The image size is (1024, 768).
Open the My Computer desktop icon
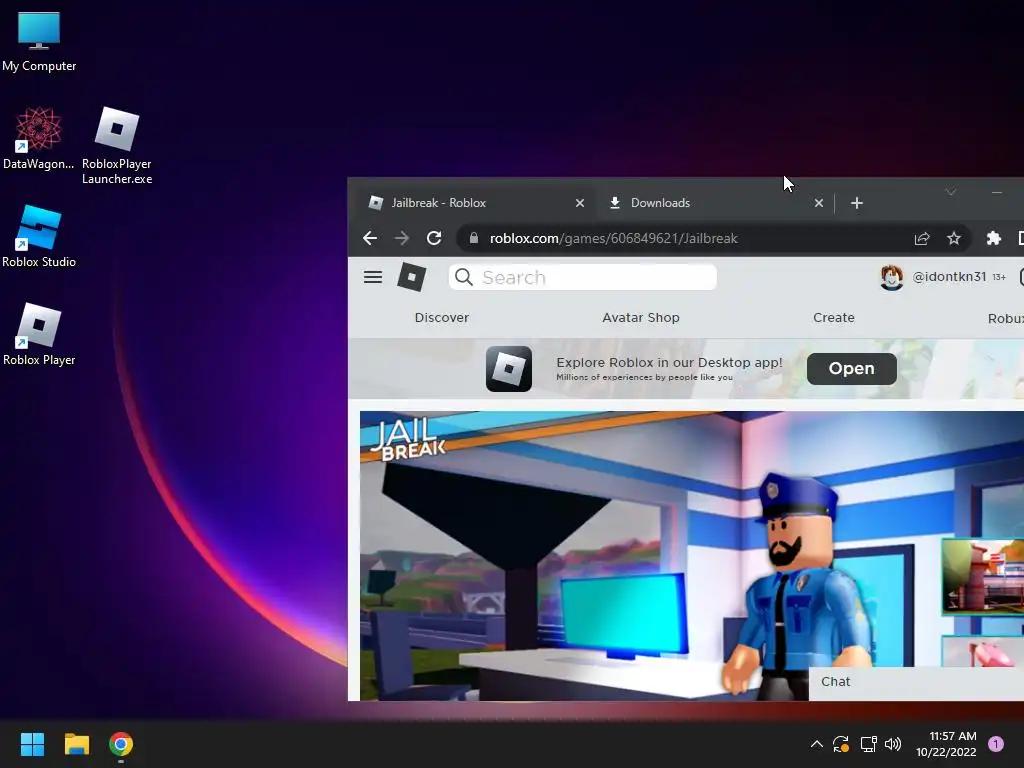pos(39,41)
